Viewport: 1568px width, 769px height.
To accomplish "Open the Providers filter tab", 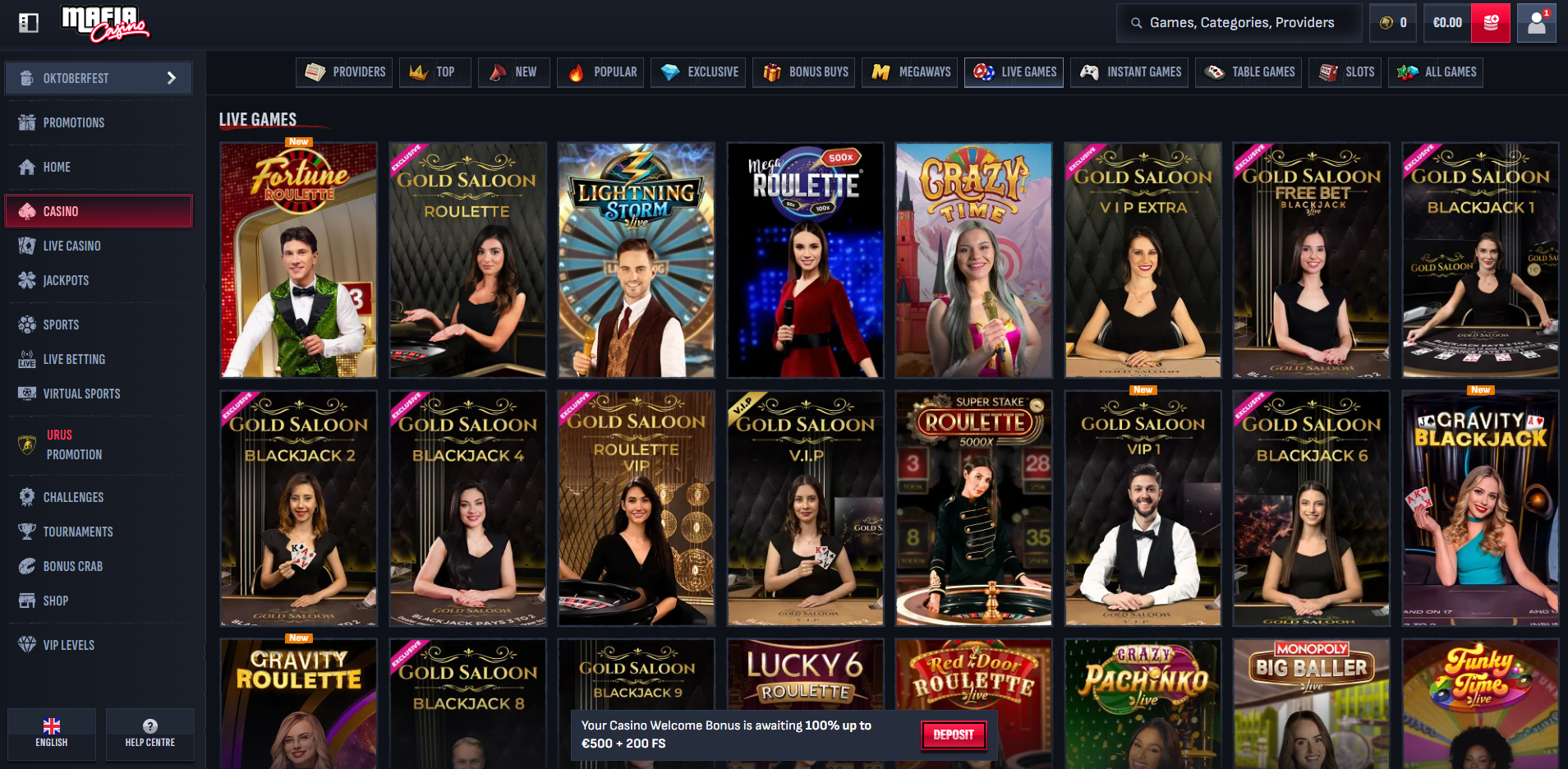I will [x=344, y=72].
